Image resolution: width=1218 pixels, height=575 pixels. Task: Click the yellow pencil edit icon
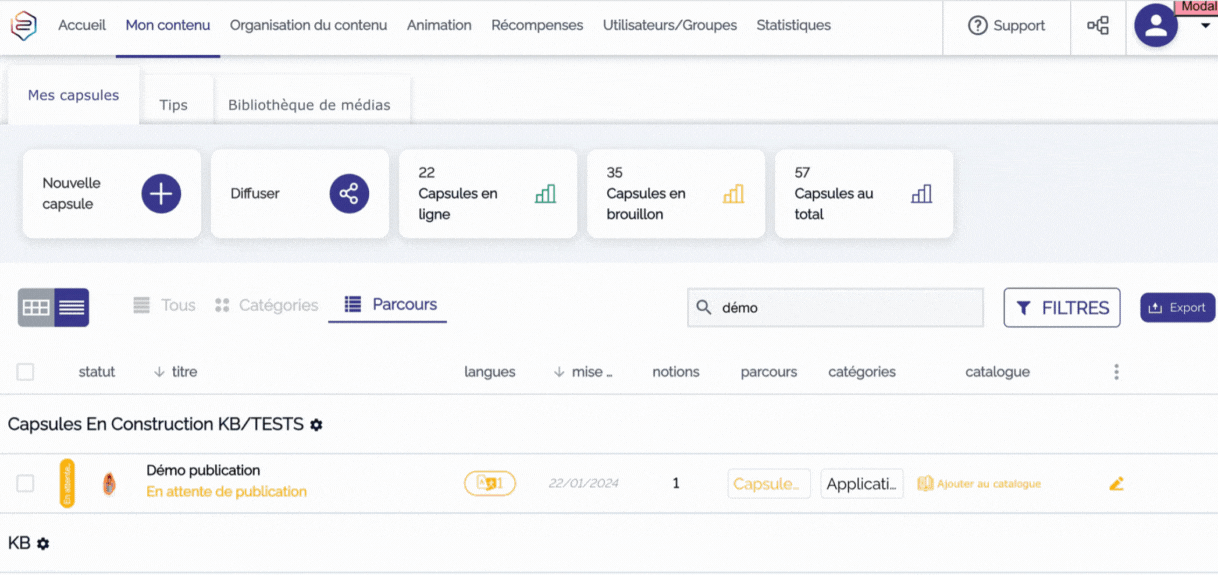pos(1116,484)
